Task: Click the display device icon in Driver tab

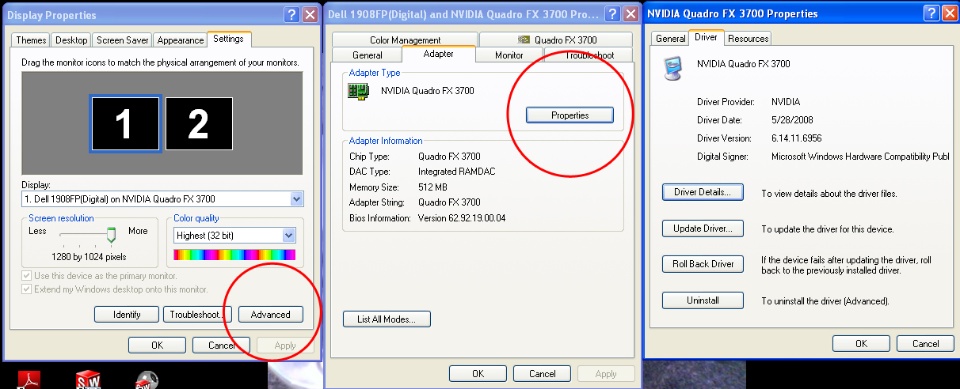Action: [x=674, y=67]
